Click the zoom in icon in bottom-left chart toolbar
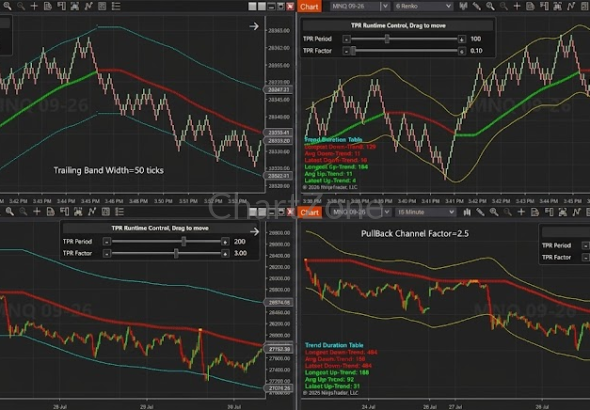The height and width of the screenshot is (410, 590). tap(10, 212)
